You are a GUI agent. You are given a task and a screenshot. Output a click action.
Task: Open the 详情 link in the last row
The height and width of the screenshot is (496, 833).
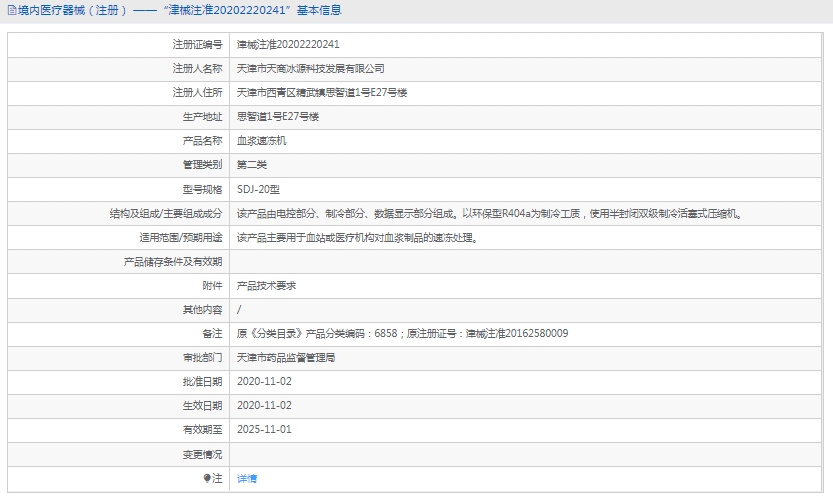click(247, 479)
